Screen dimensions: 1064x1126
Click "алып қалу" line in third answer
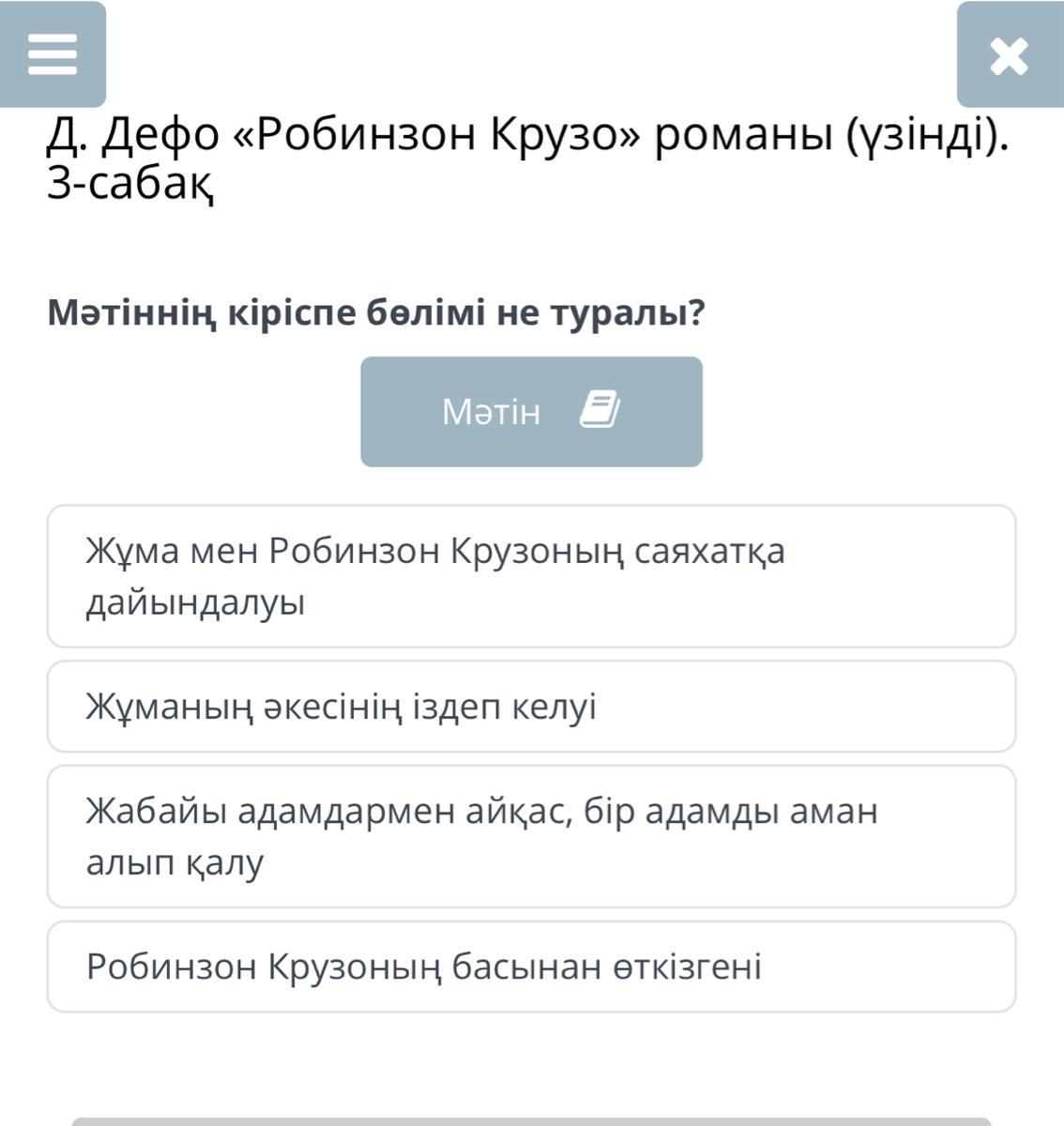click(x=175, y=862)
